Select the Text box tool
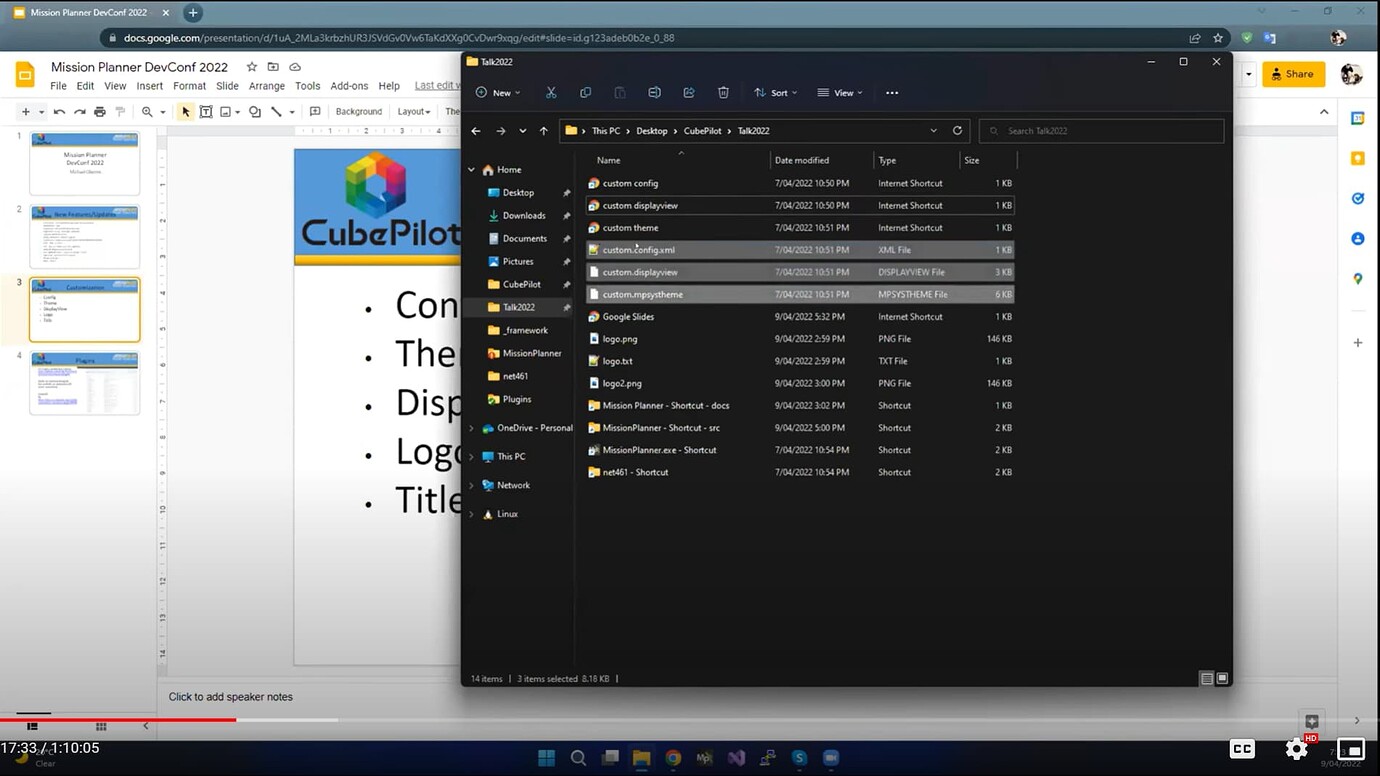 pos(206,111)
